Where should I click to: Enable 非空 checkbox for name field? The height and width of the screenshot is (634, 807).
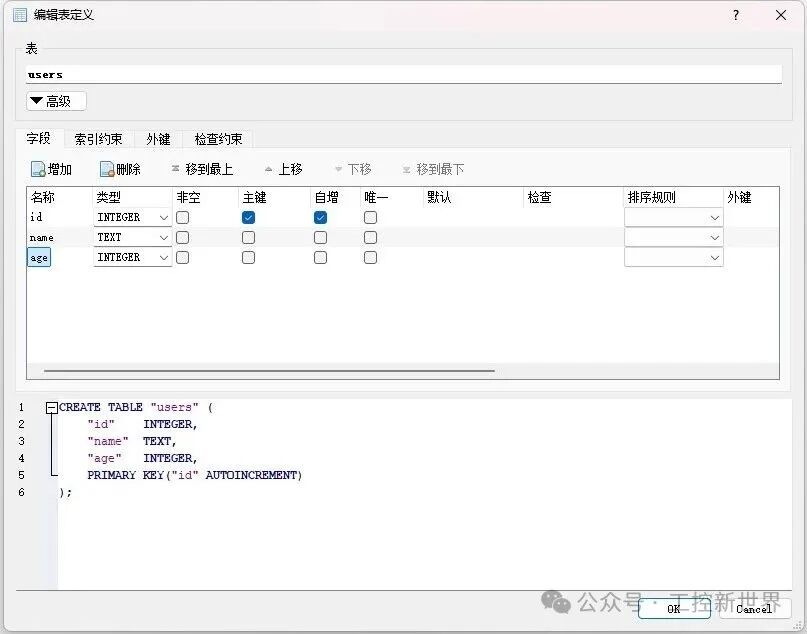(183, 237)
